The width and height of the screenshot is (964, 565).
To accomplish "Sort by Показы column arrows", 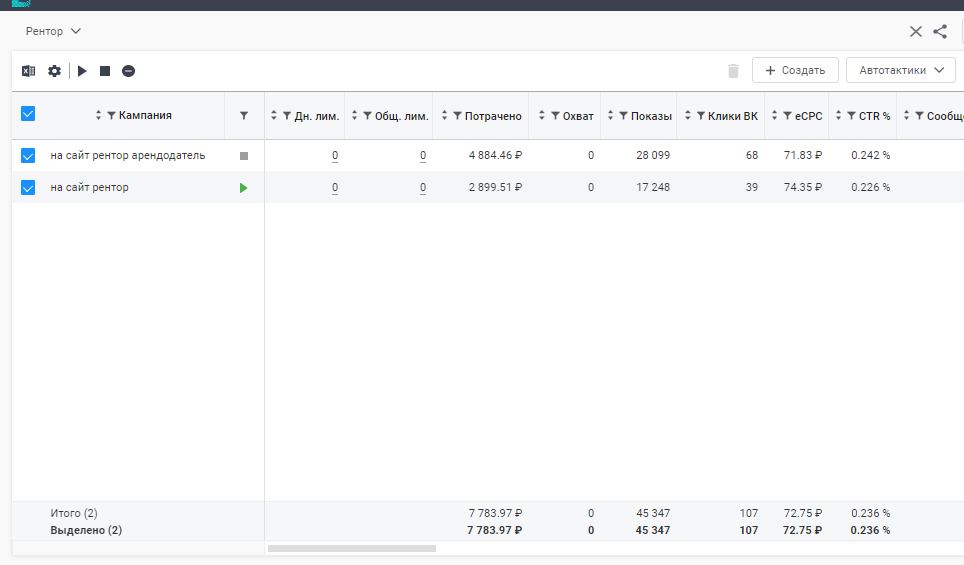I will pos(610,115).
